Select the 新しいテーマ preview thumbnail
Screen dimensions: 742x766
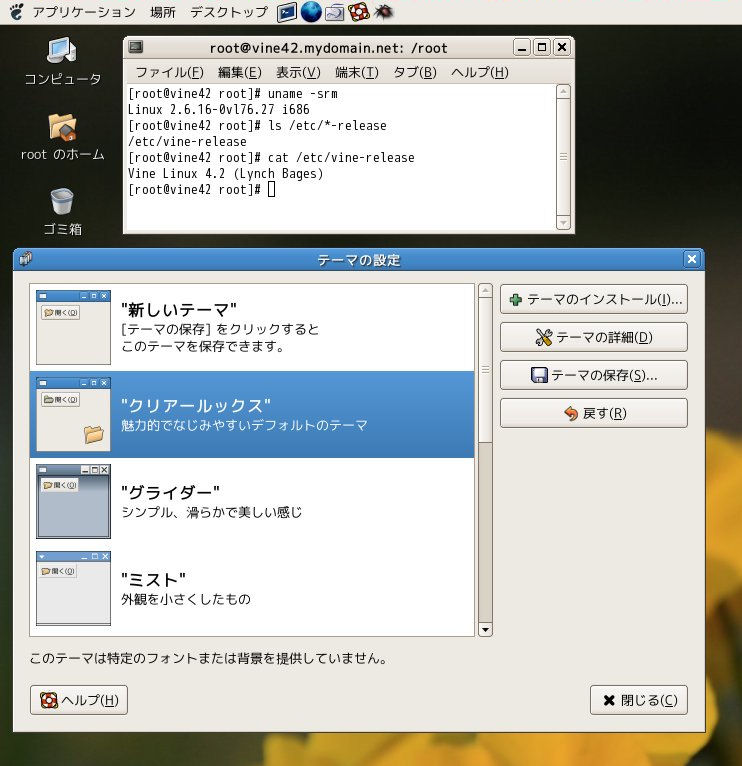(x=73, y=327)
